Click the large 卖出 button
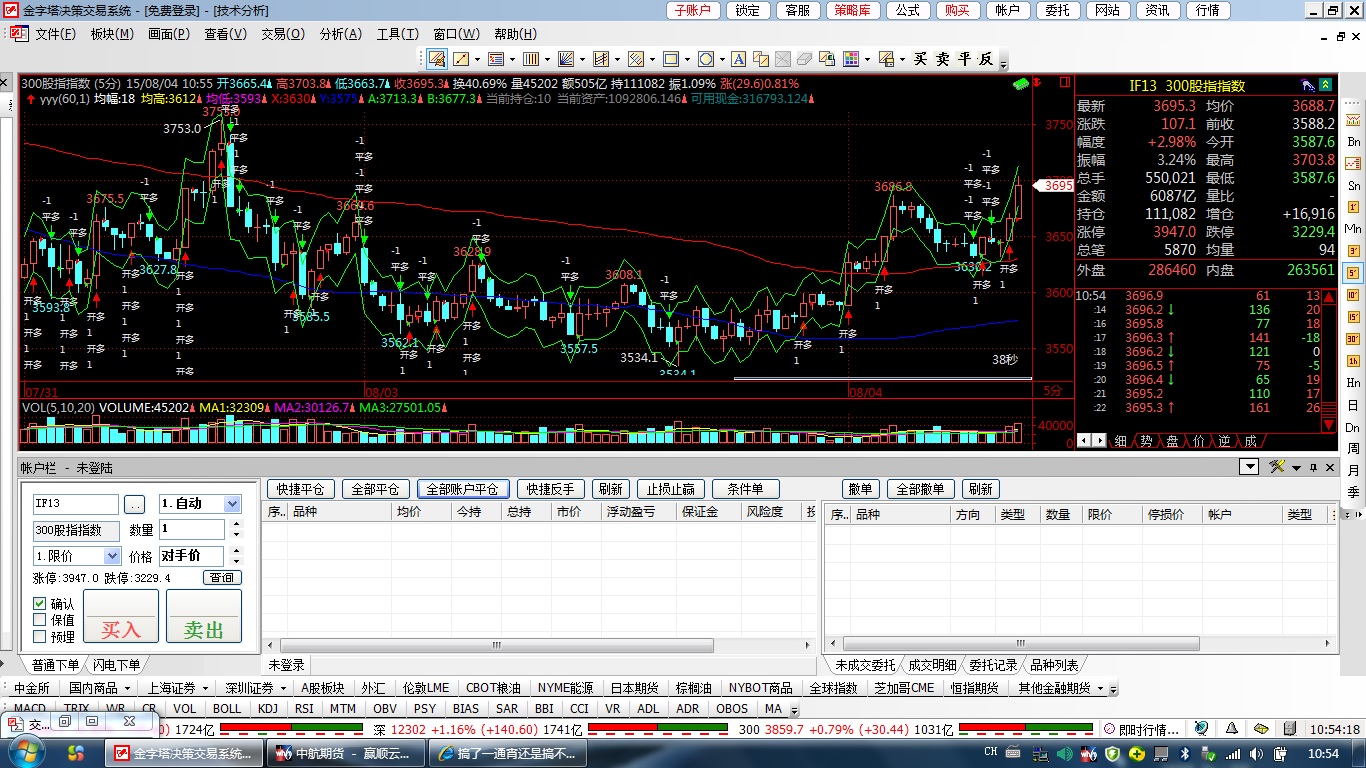The height and width of the screenshot is (768, 1366). (x=204, y=615)
